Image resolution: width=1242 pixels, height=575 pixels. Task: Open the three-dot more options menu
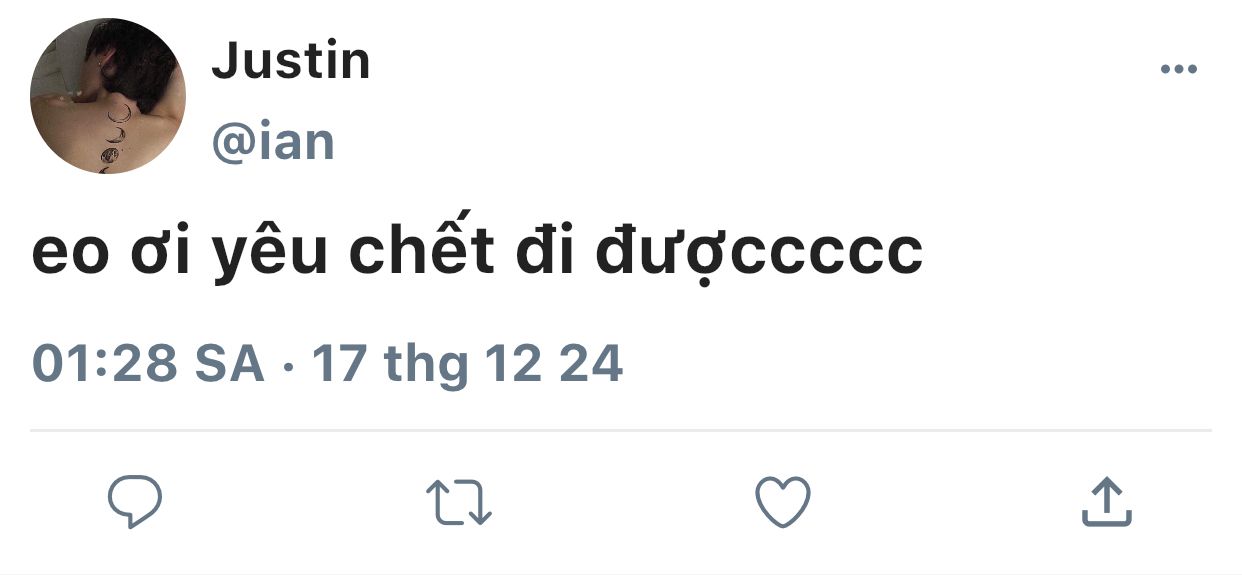pos(1178,69)
